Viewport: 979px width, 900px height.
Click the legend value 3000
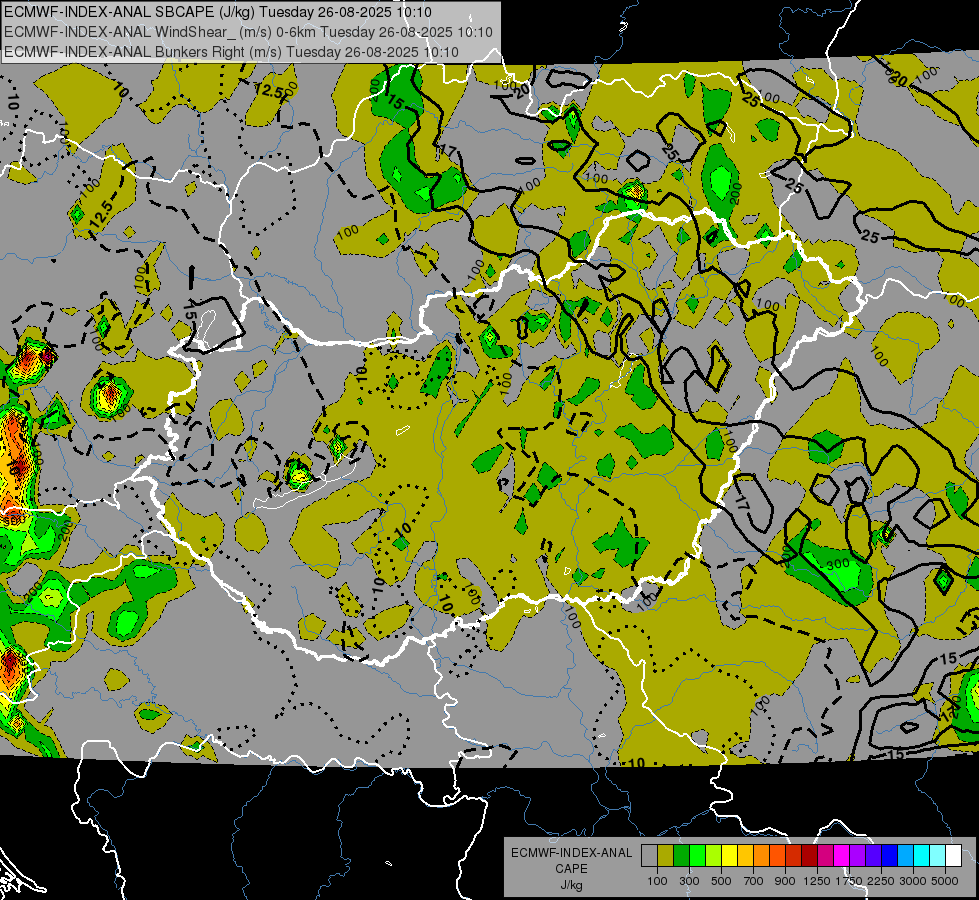(912, 881)
